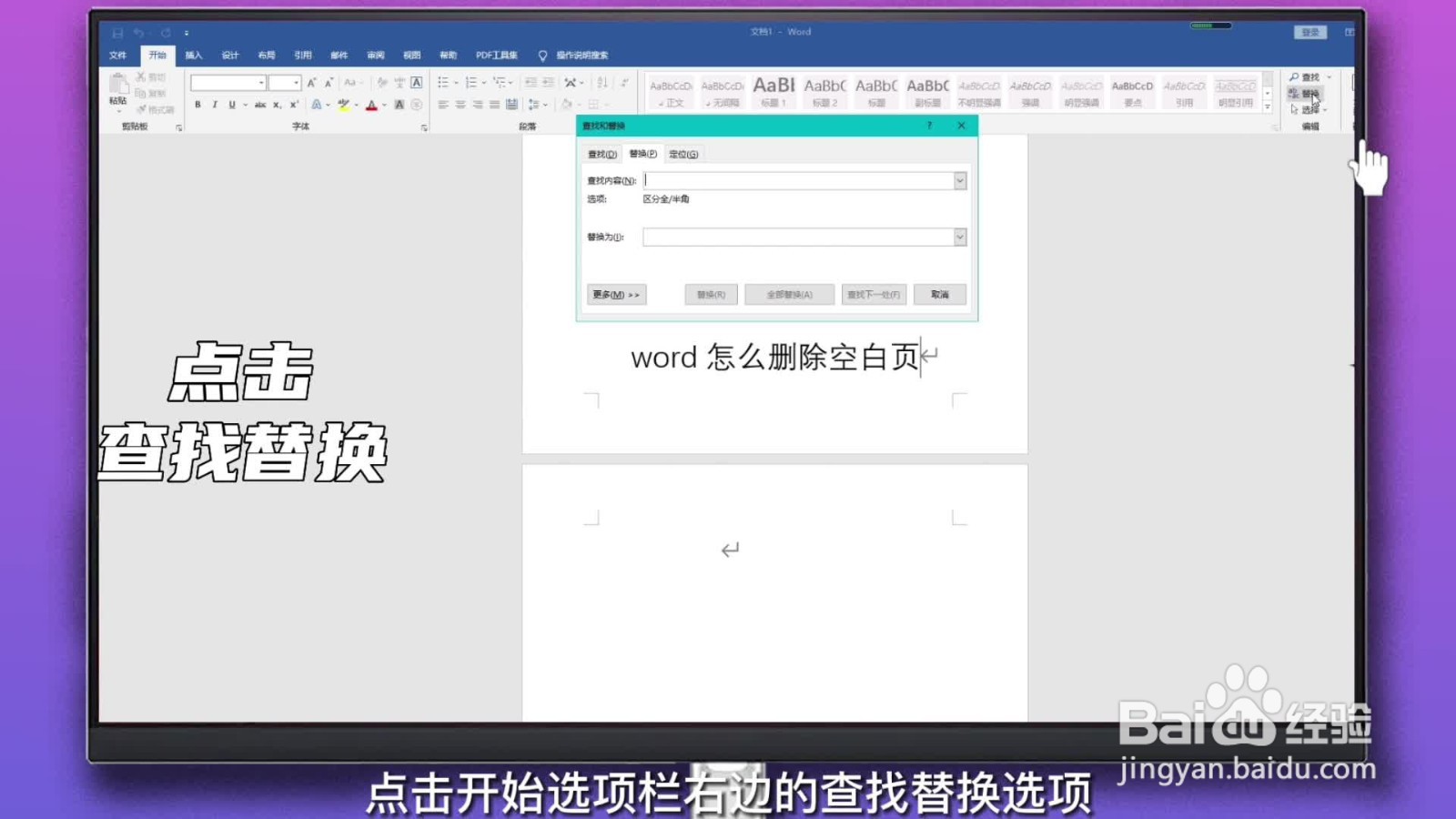Open the 查找内容 field dropdown arrow
Image resolution: width=1456 pixels, height=819 pixels.
click(960, 179)
